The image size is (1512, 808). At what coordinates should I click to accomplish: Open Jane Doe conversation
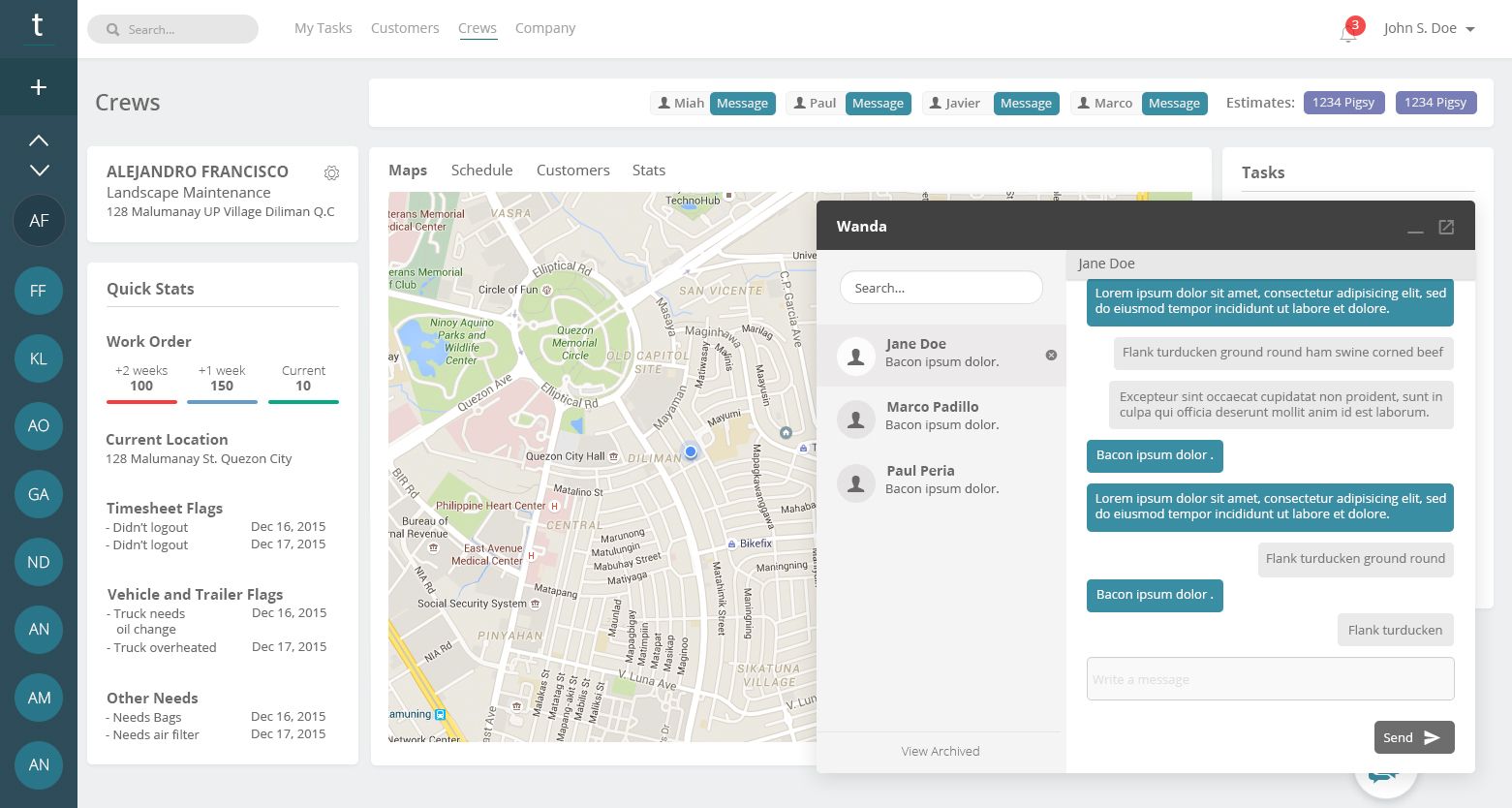(941, 354)
